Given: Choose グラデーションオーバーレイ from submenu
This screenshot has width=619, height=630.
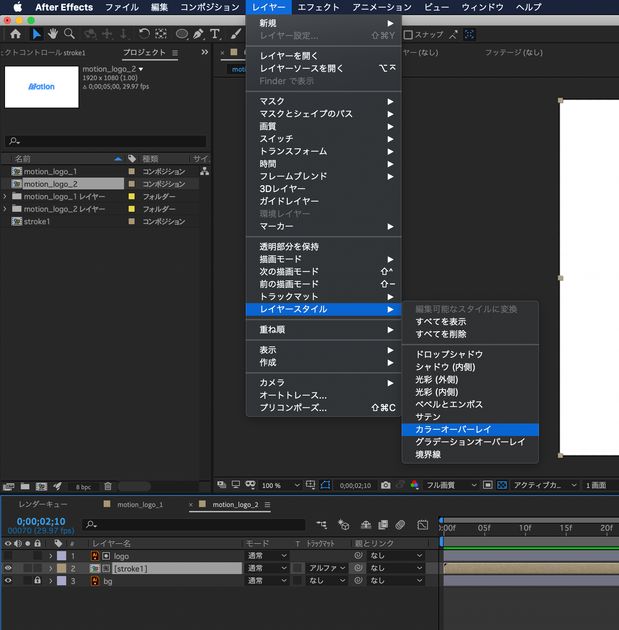Looking at the screenshot, I should (x=470, y=442).
